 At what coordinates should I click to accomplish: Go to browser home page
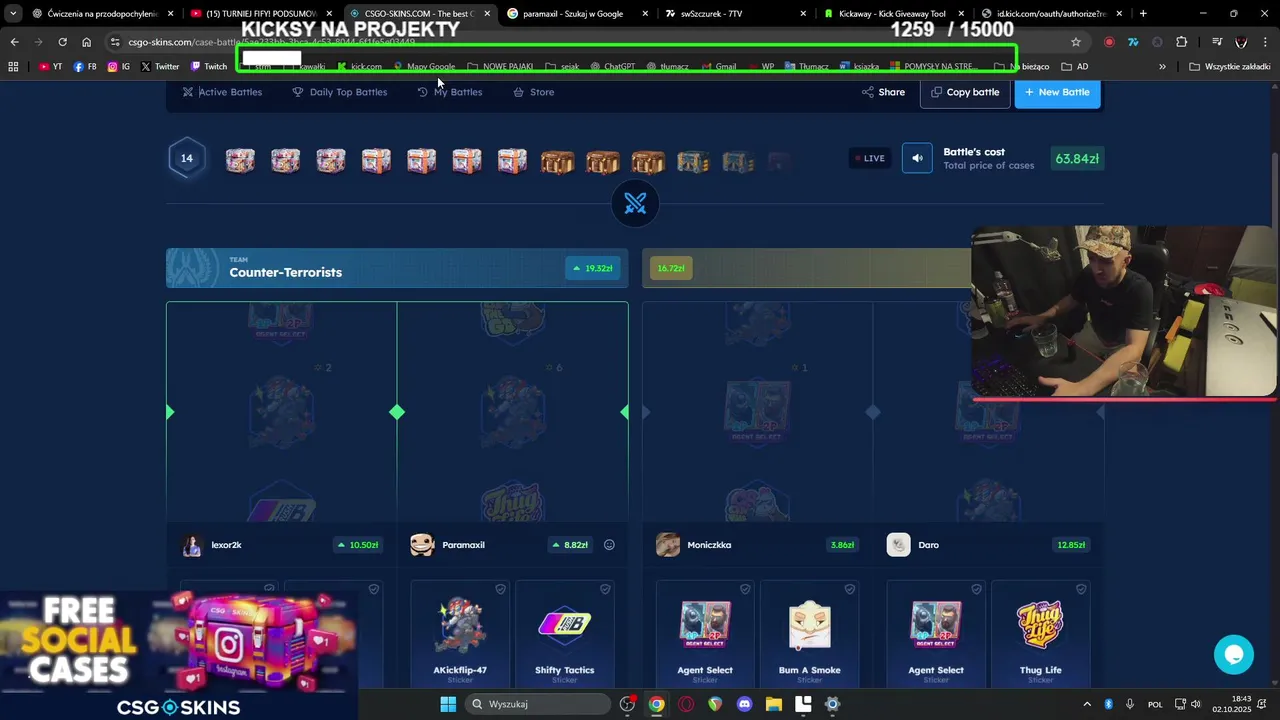point(86,42)
